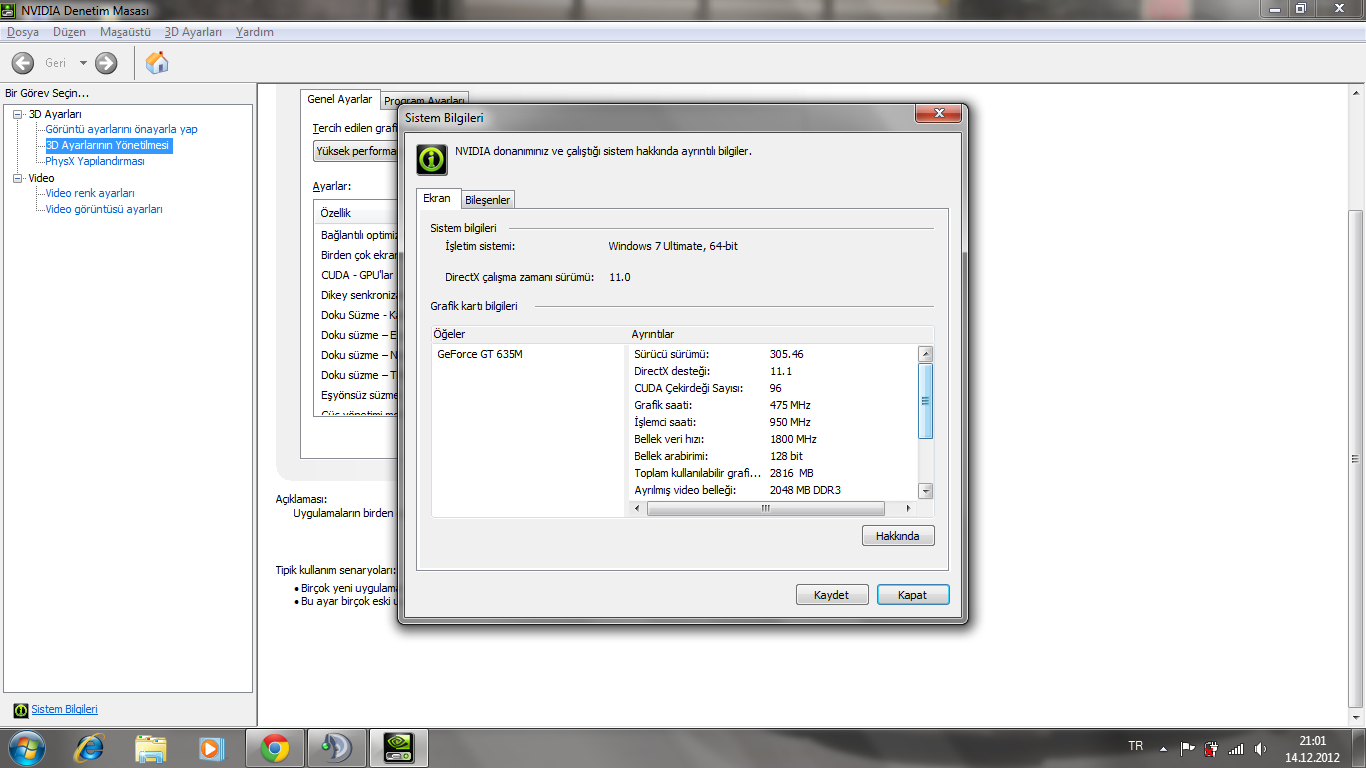Click horizontal scrollbar left arrow in details

click(639, 508)
